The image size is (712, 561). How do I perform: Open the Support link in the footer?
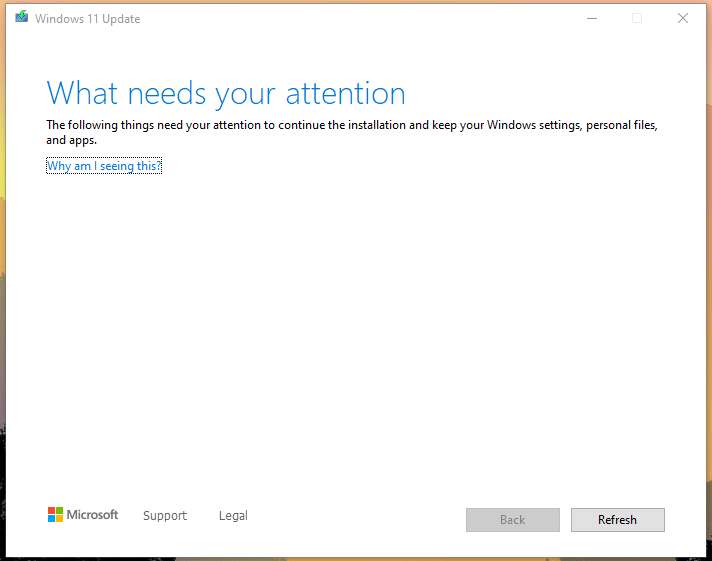165,516
